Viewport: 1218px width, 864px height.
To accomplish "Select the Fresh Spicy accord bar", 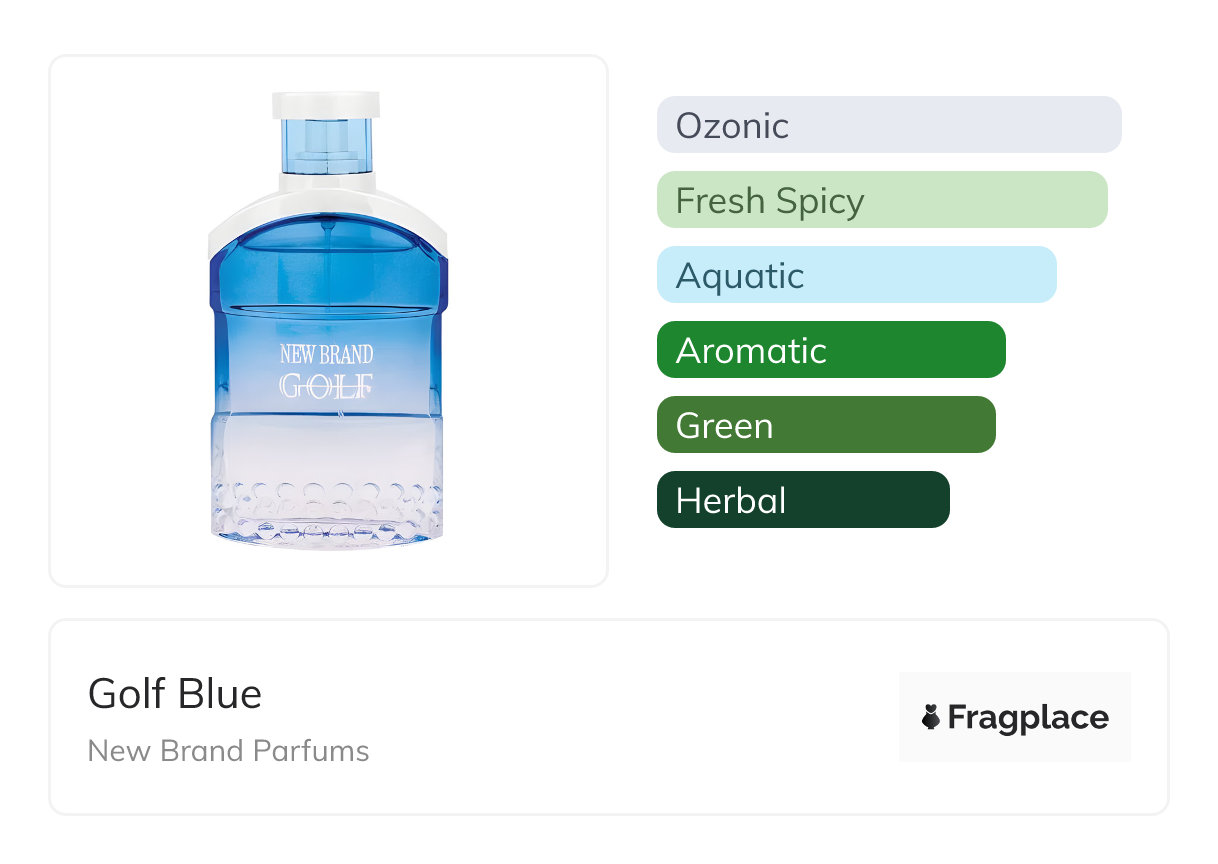I will [x=881, y=200].
